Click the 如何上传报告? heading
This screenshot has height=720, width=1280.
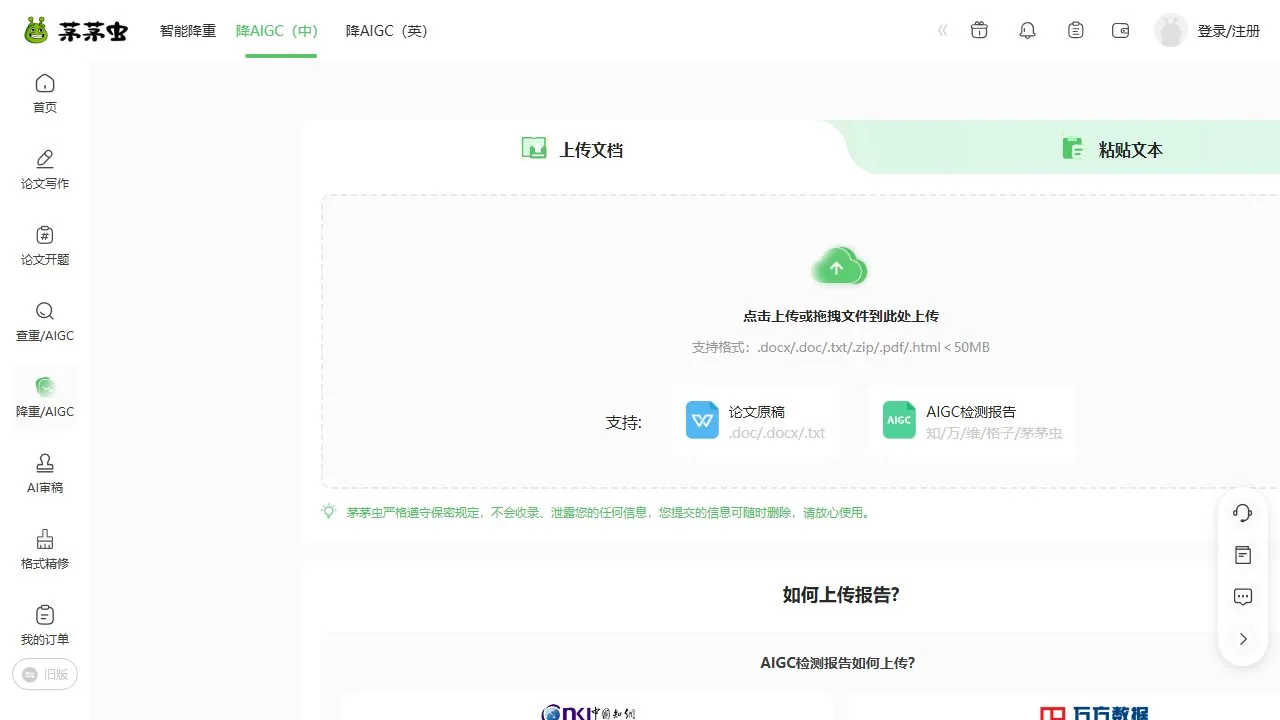841,595
